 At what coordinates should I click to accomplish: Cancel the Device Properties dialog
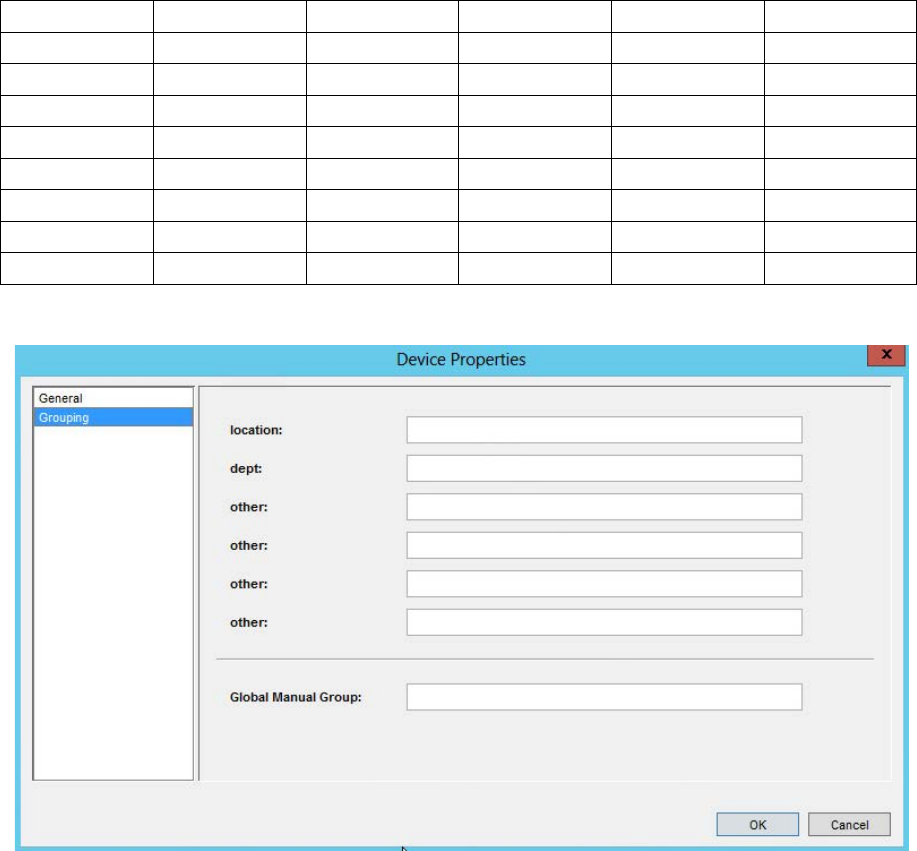(x=849, y=825)
